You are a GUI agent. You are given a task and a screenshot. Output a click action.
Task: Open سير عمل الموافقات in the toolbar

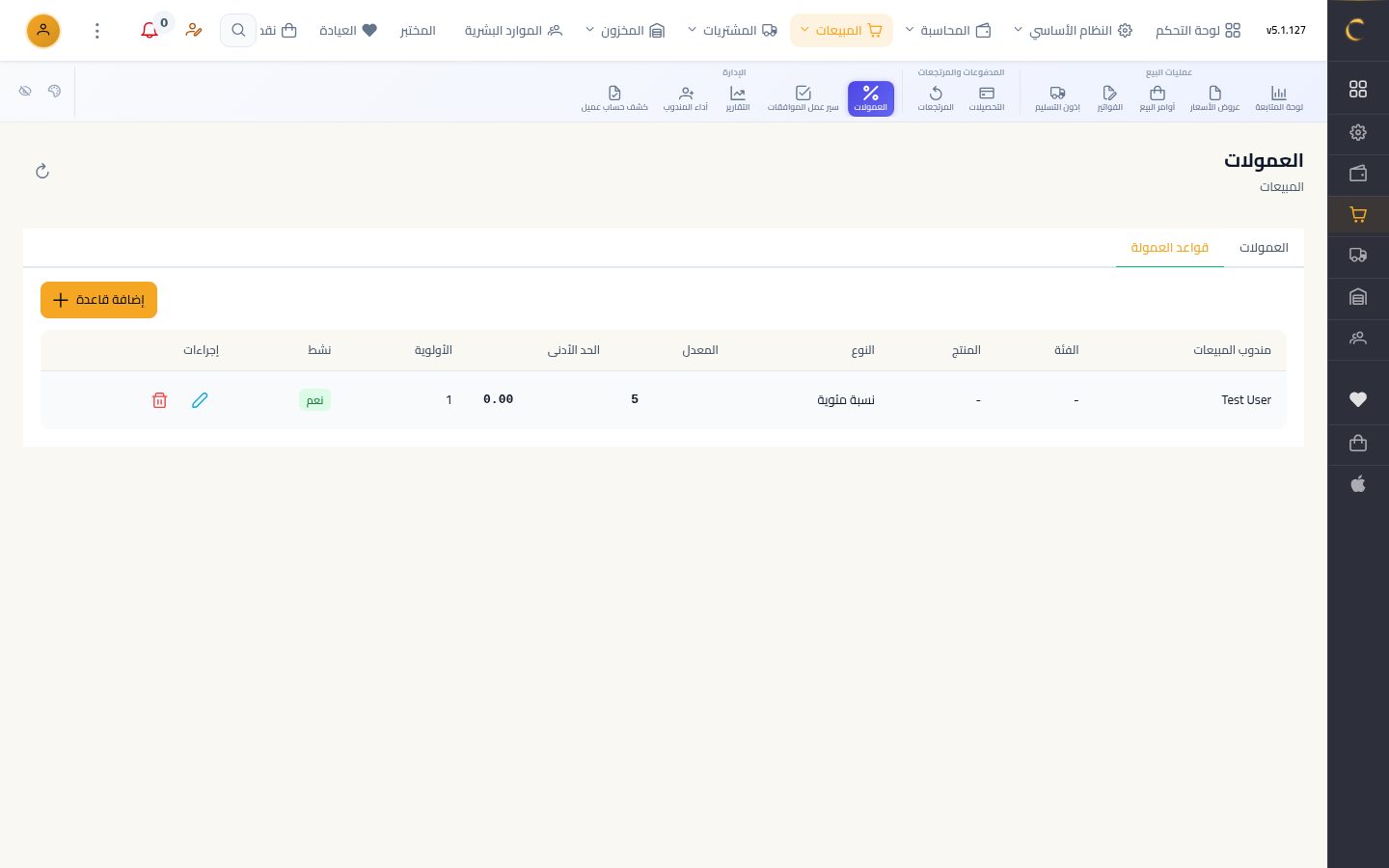[x=803, y=98]
